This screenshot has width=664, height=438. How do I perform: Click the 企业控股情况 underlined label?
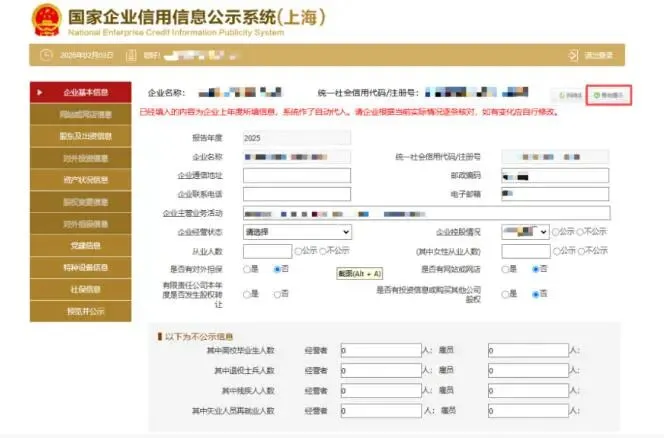point(458,232)
